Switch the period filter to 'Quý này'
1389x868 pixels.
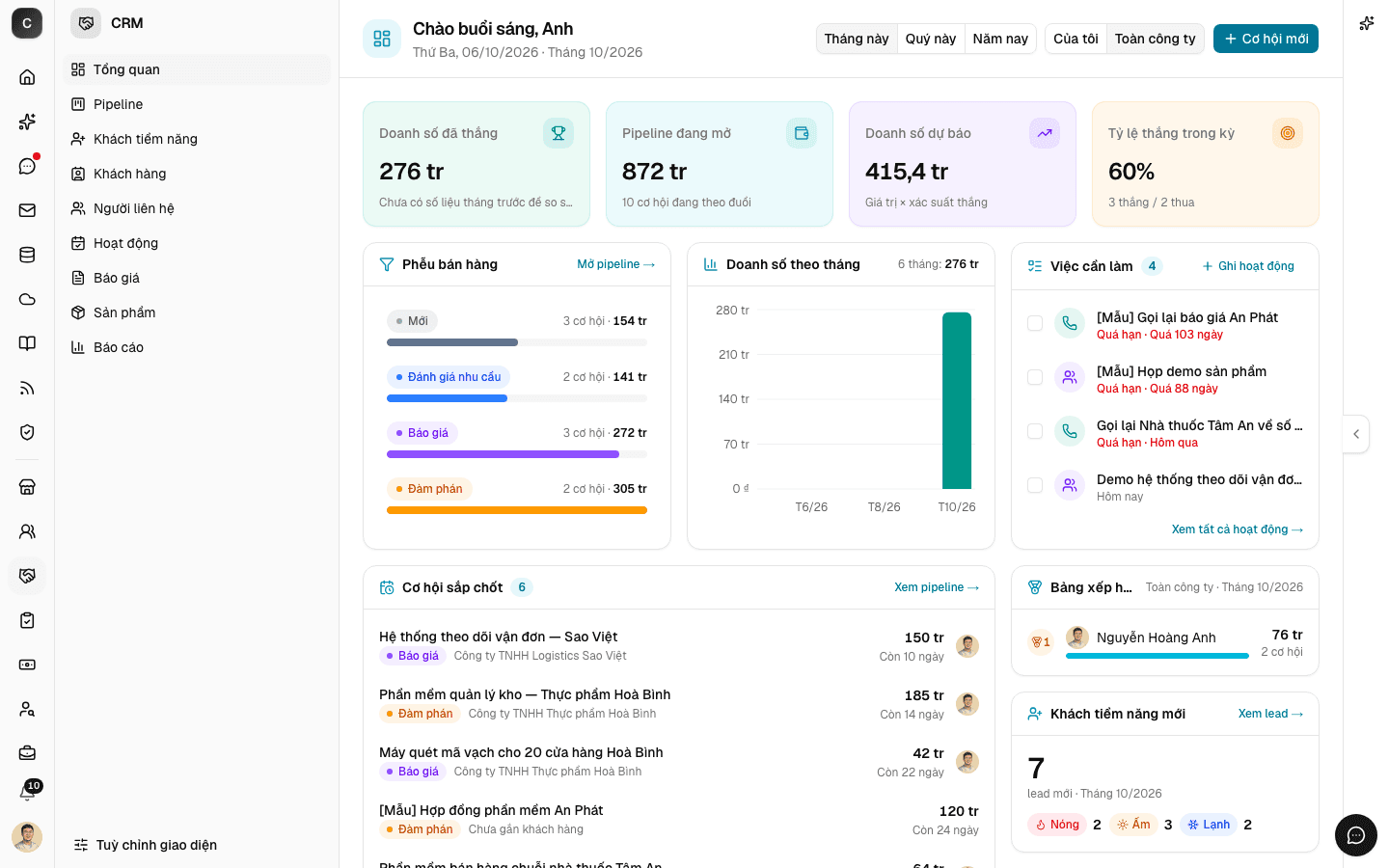[x=931, y=39]
